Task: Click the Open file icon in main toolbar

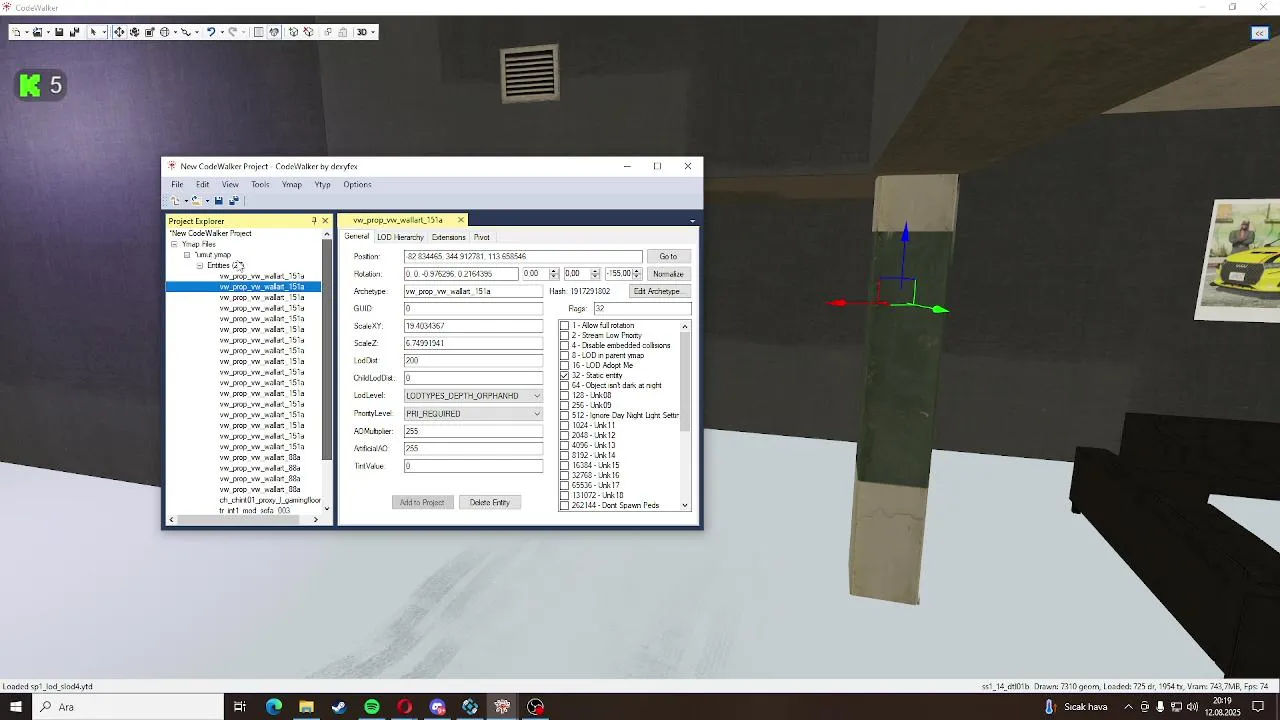Action: coord(37,32)
